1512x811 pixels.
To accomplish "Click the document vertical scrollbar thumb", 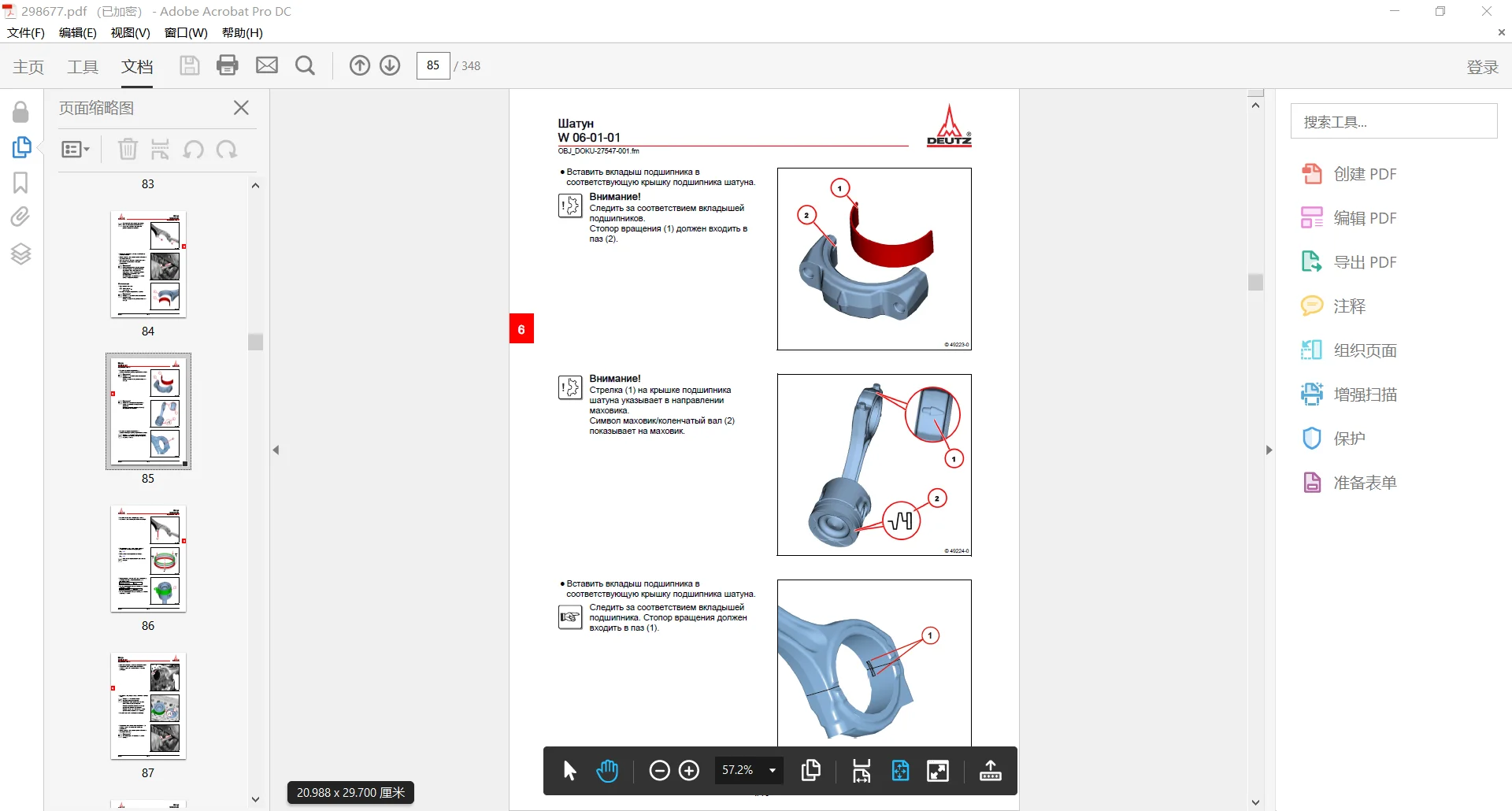I will coord(1256,282).
